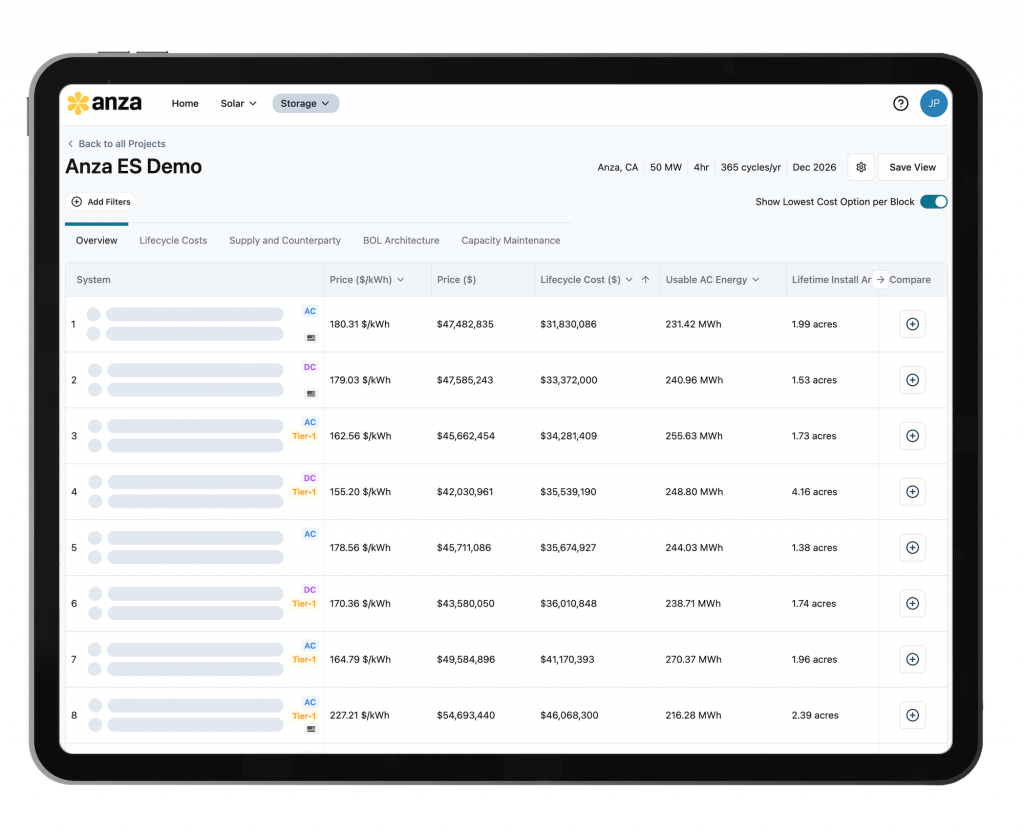
Task: Expand the Solar navigation dropdown
Action: coord(239,103)
